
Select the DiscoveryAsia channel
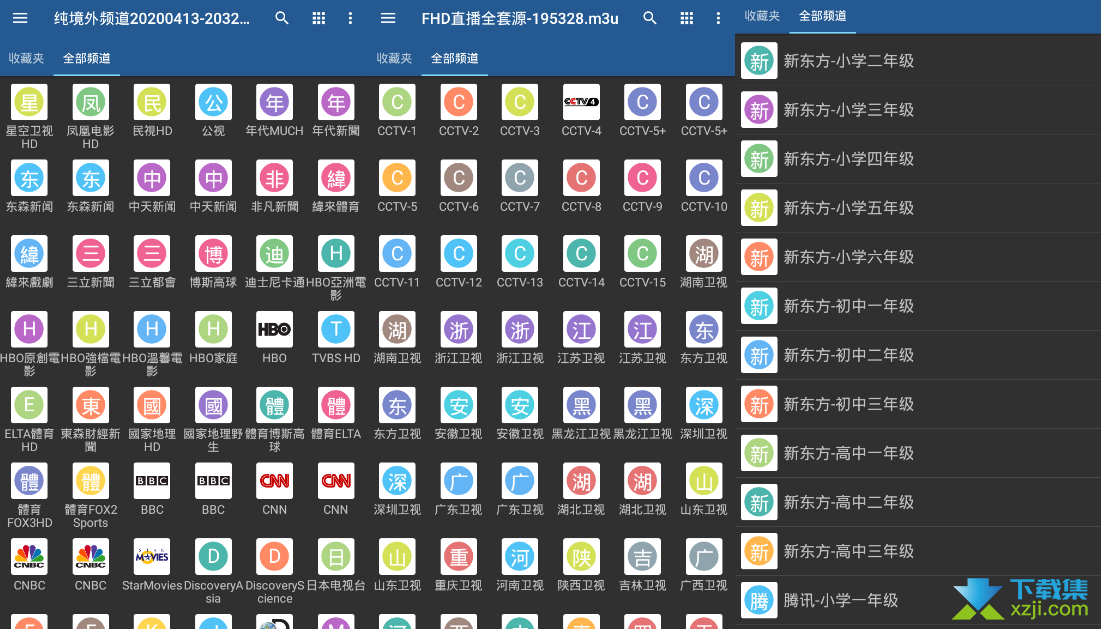(x=213, y=571)
